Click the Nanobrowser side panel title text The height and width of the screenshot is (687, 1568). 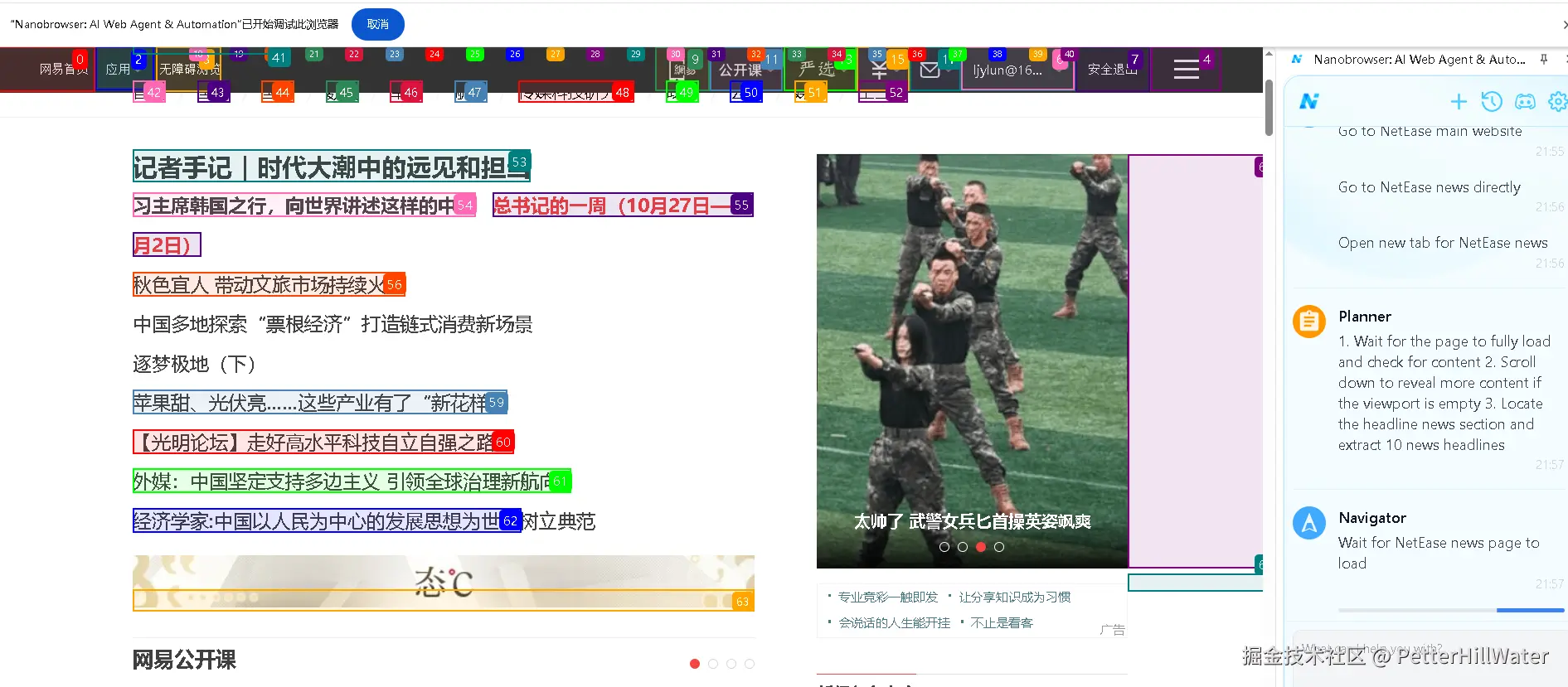(1420, 59)
